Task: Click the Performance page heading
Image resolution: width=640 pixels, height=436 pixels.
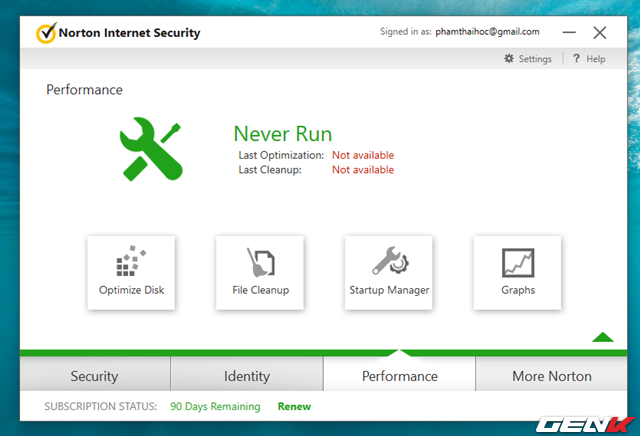Action: point(84,90)
